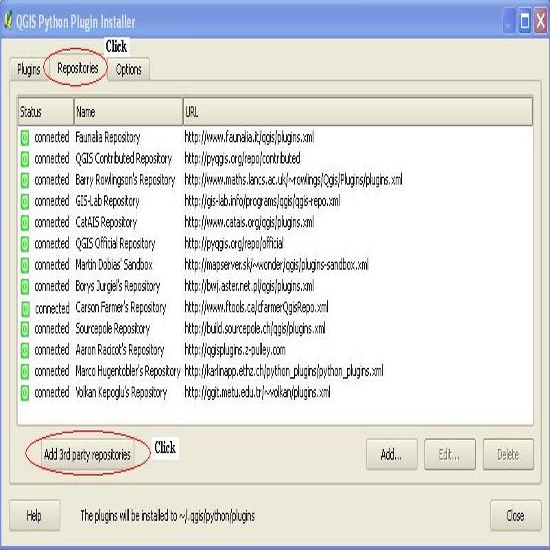Switch to the Plugins tab
This screenshot has width=550, height=550.
(28, 69)
